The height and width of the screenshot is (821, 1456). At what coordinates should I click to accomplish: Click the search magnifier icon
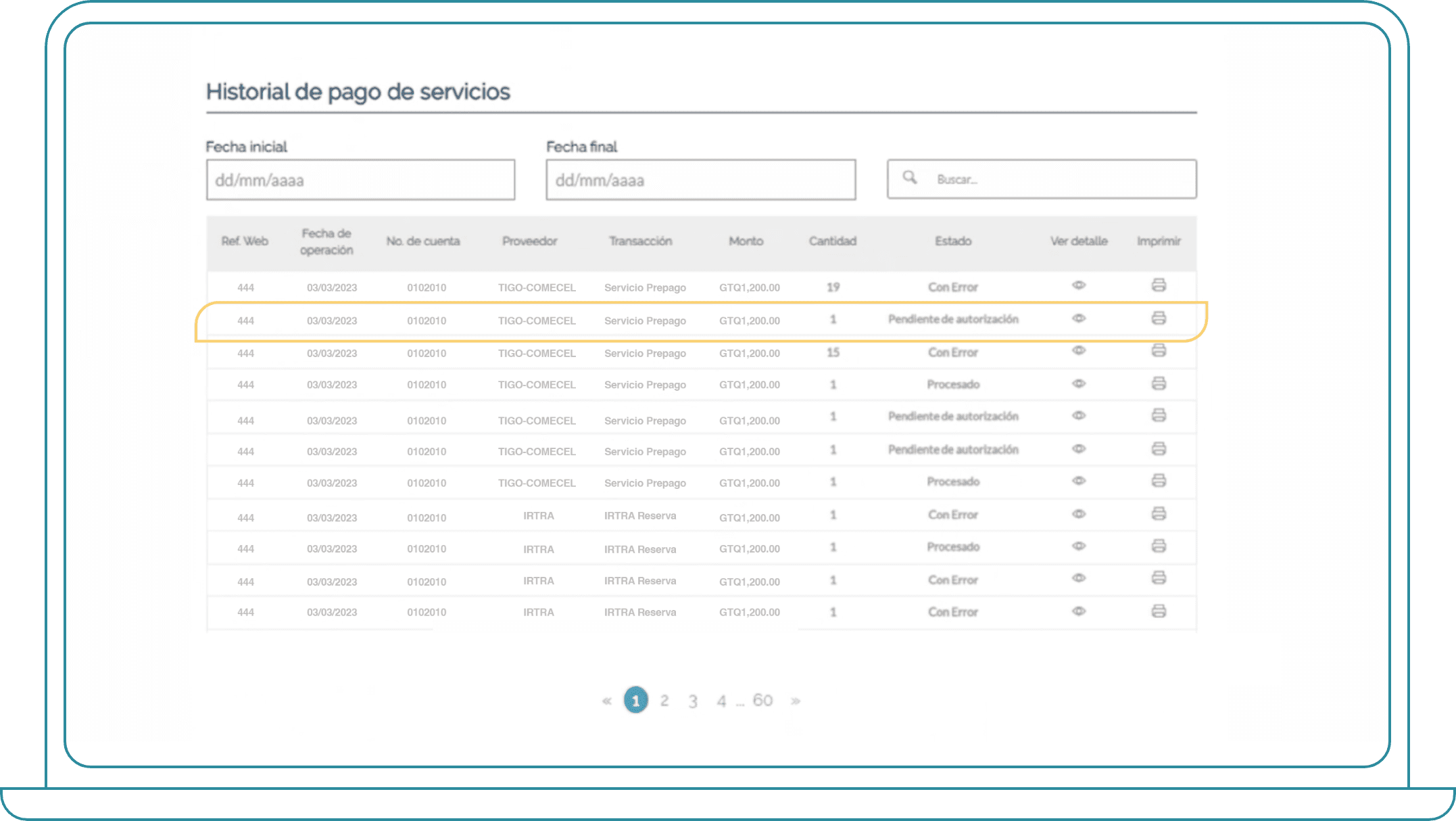(x=910, y=178)
